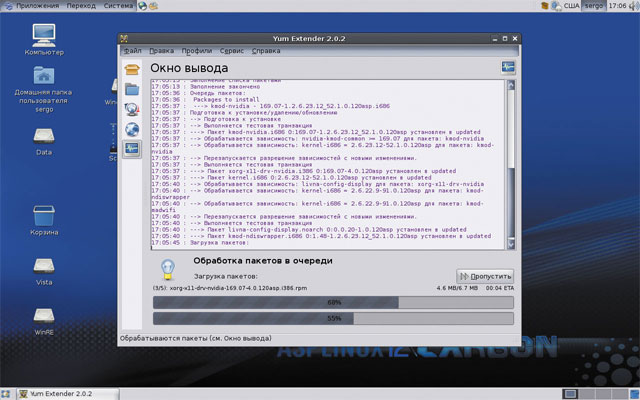
Task: Select the WinRE drive desktop icon
Action: click(44, 322)
